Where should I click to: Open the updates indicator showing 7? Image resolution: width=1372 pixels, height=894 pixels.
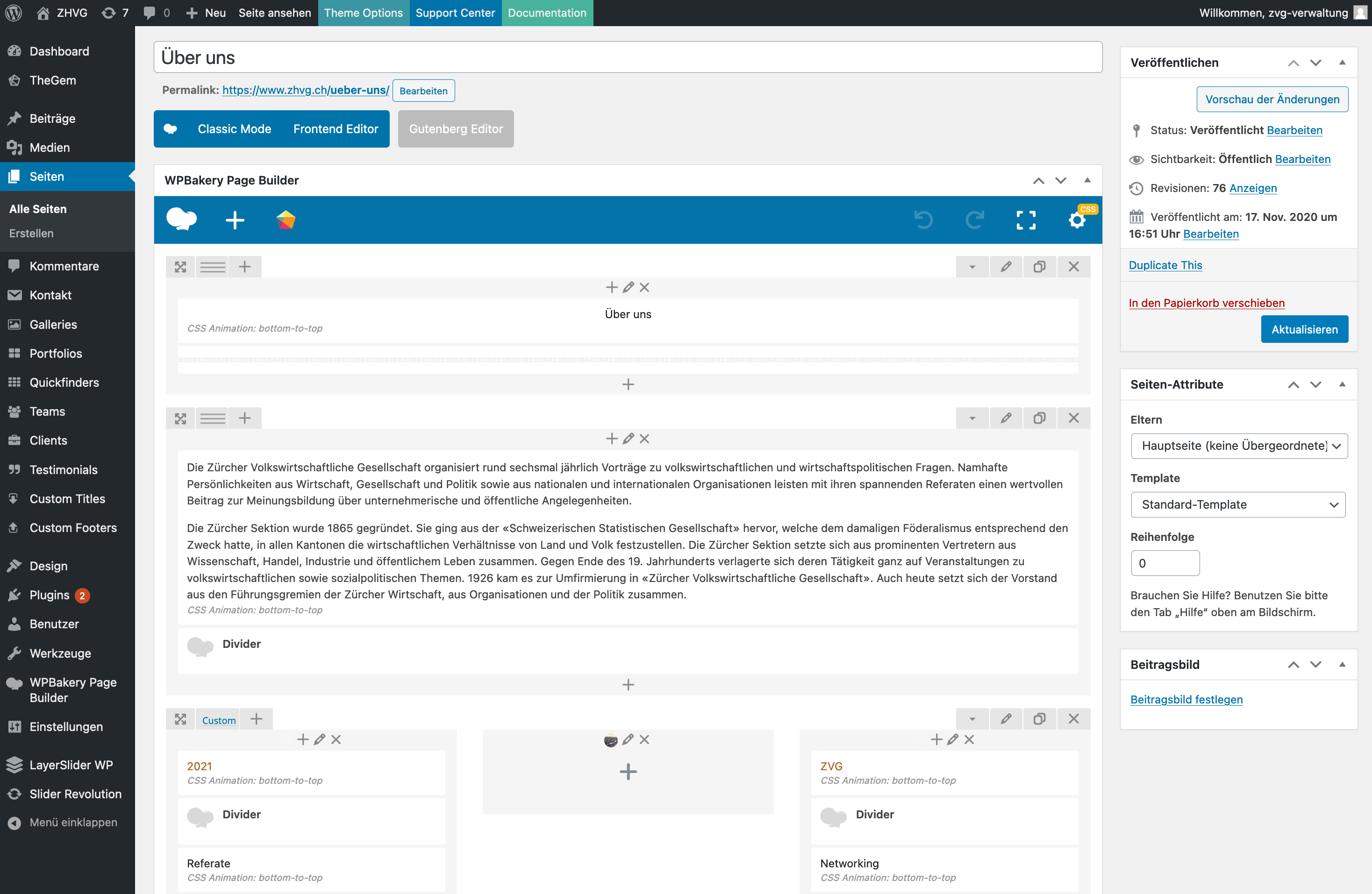[114, 13]
